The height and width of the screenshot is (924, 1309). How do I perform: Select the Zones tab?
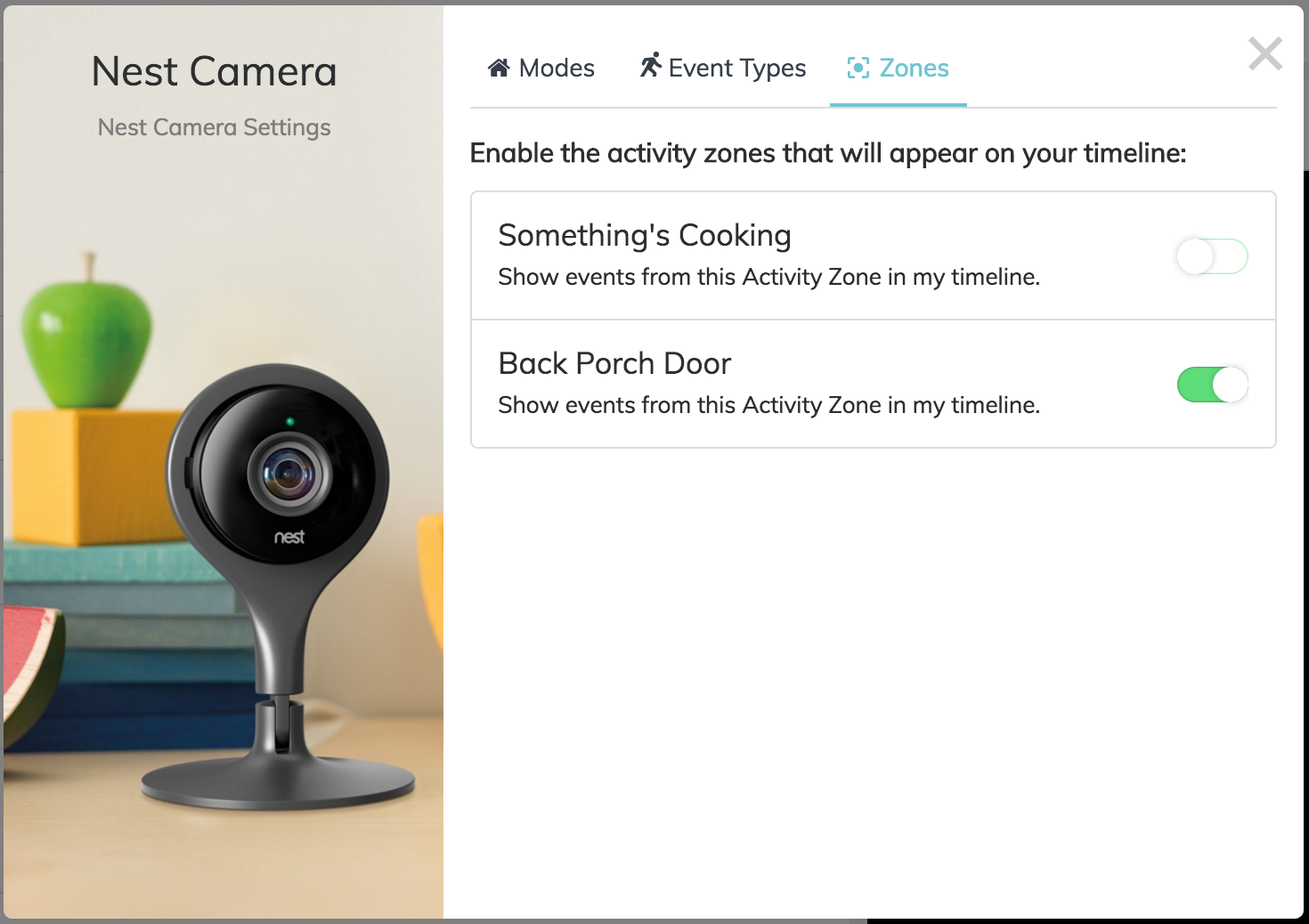[x=898, y=69]
